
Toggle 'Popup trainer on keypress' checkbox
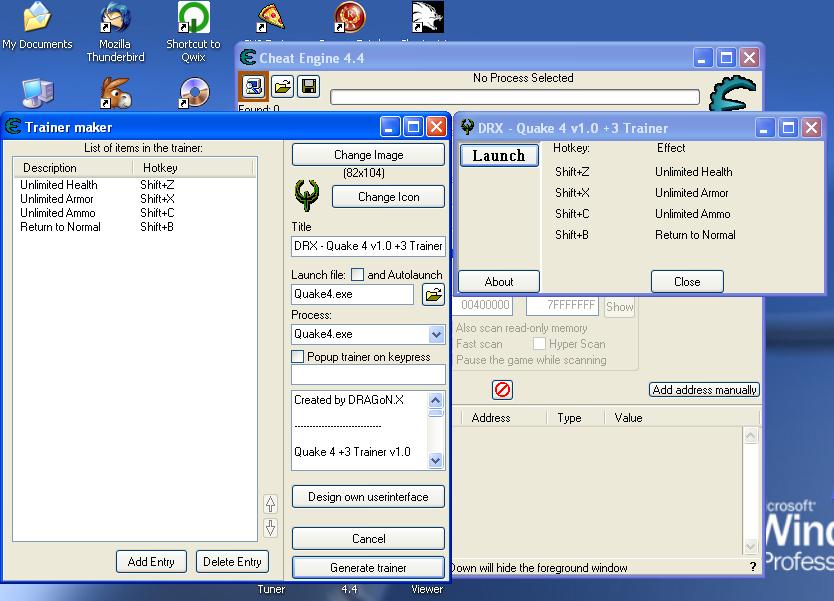298,357
